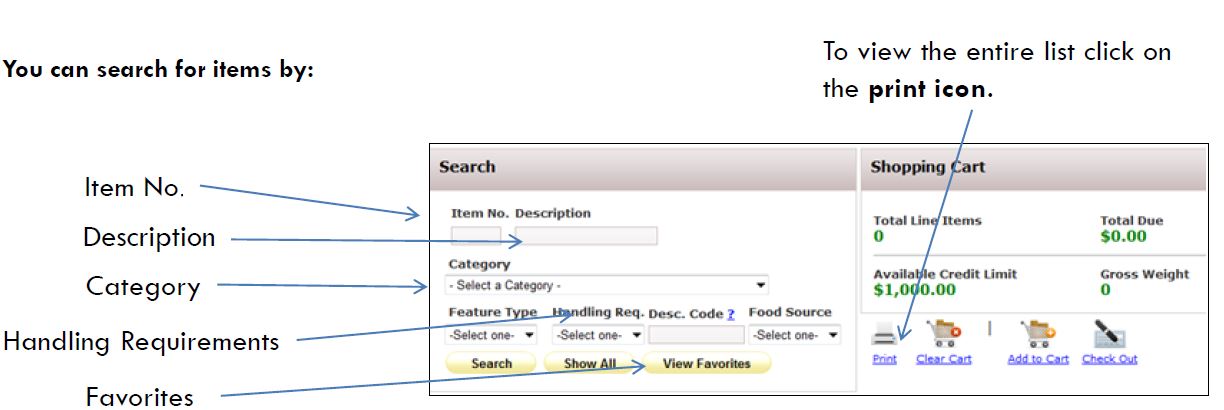Open the Handling Req. dropdown
The width and height of the screenshot is (1224, 410).
[599, 335]
